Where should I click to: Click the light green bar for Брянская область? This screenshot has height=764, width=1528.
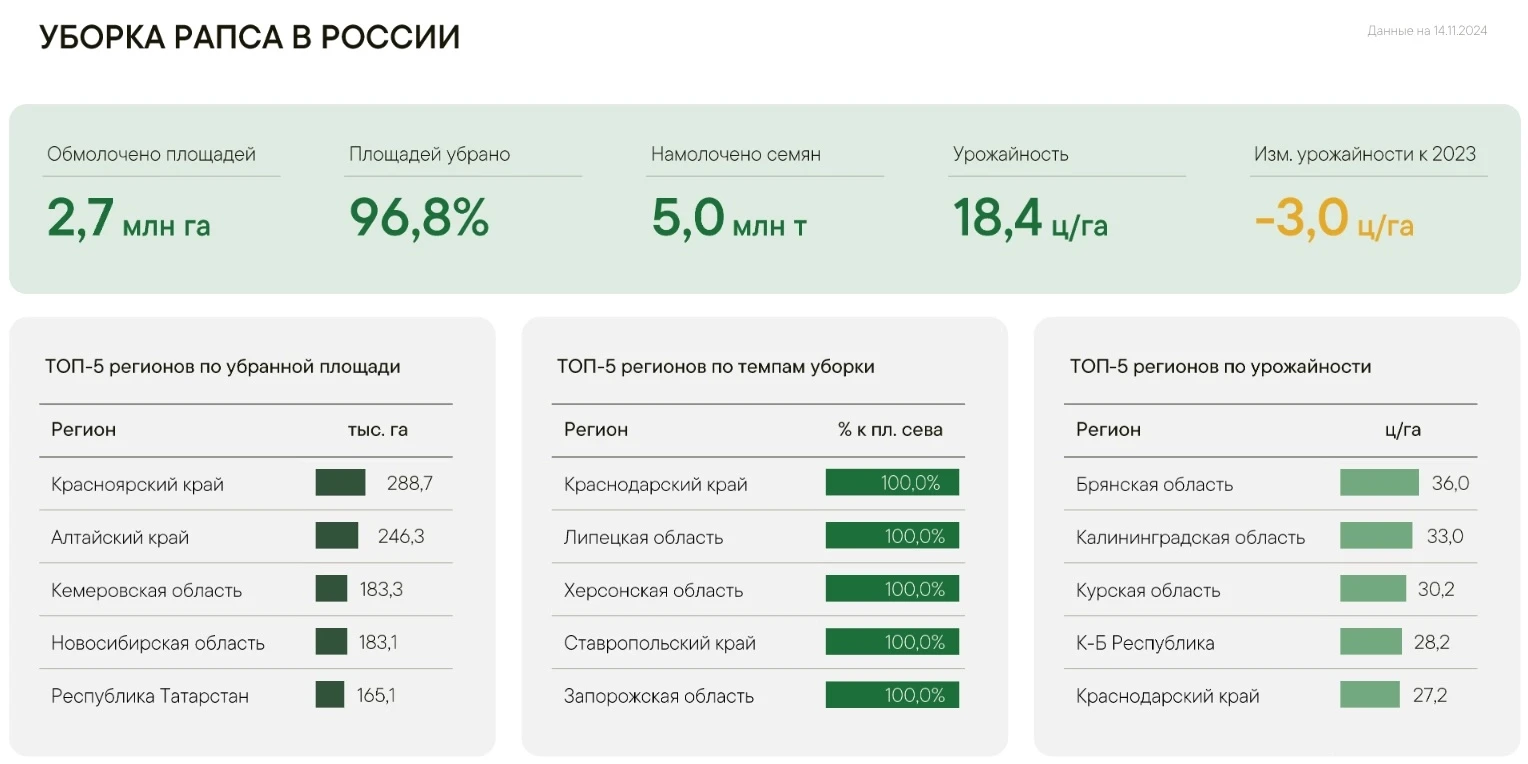[x=1379, y=483]
